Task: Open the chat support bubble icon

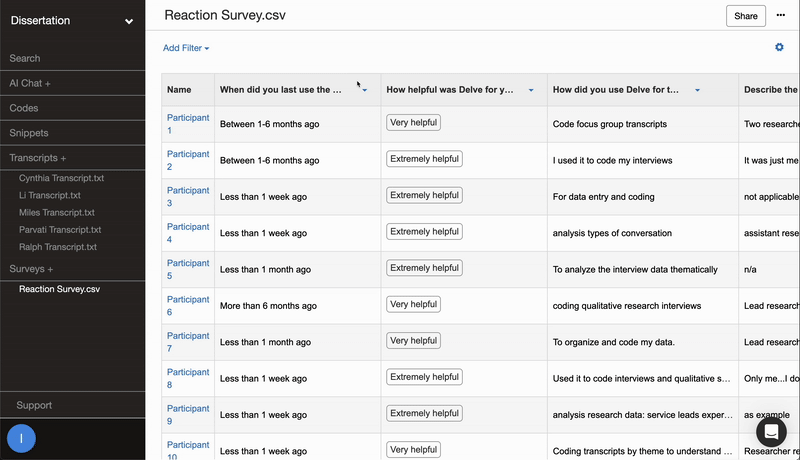Action: click(x=771, y=432)
